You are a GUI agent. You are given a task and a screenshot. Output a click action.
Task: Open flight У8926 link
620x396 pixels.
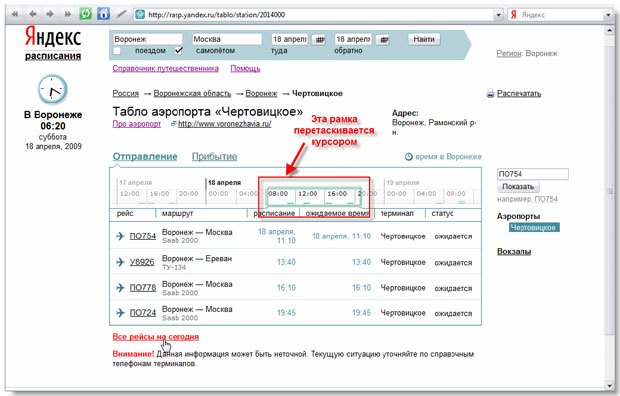(x=142, y=262)
